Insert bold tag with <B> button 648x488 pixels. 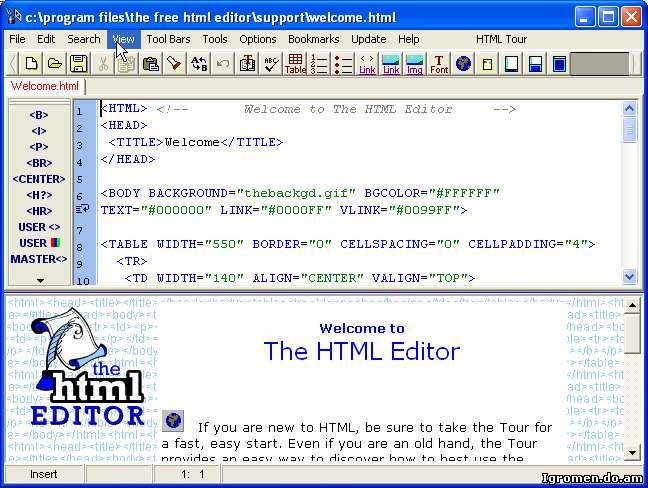pyautogui.click(x=39, y=115)
